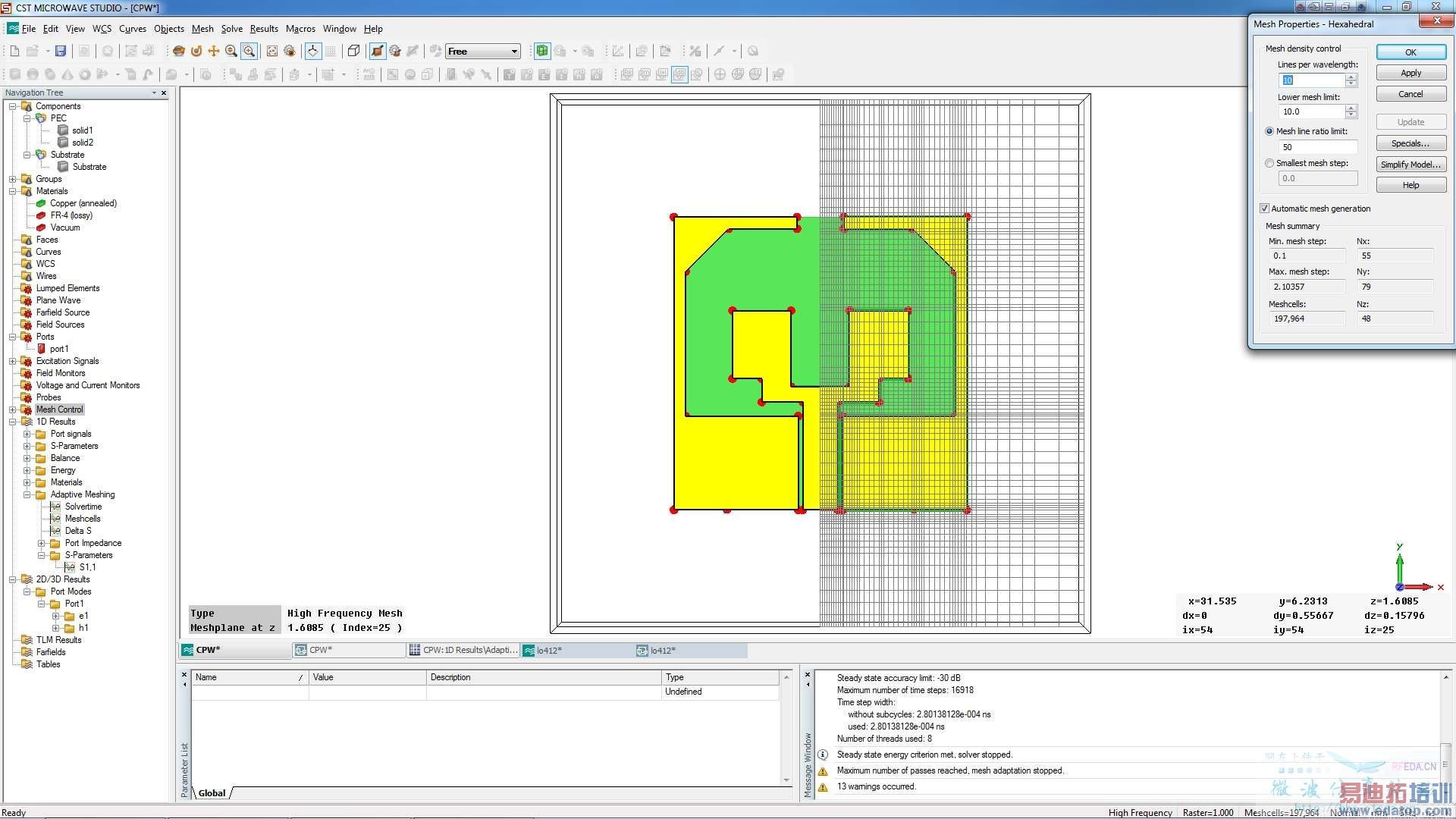Toggle the working plane axis icon
This screenshot has height=819, width=1456.
point(312,51)
